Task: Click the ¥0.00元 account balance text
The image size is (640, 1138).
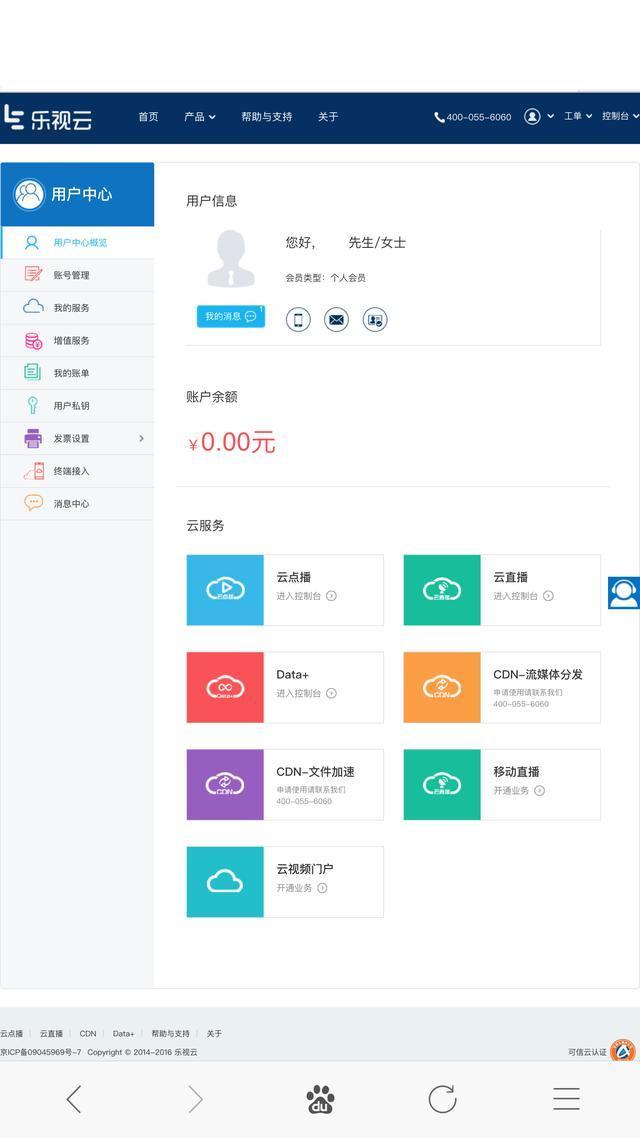Action: point(231,442)
